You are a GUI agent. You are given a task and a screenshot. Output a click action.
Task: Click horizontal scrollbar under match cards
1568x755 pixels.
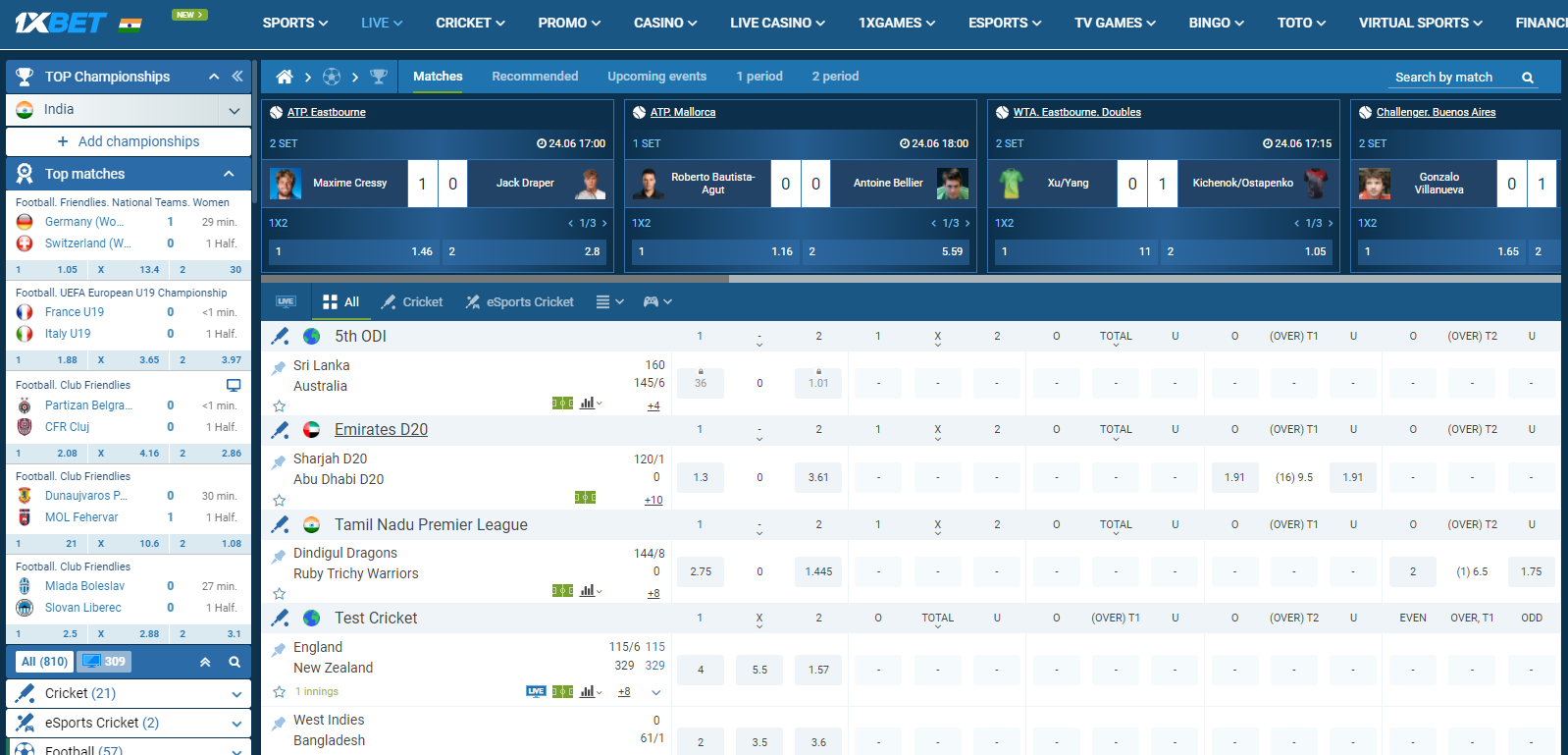click(495, 279)
